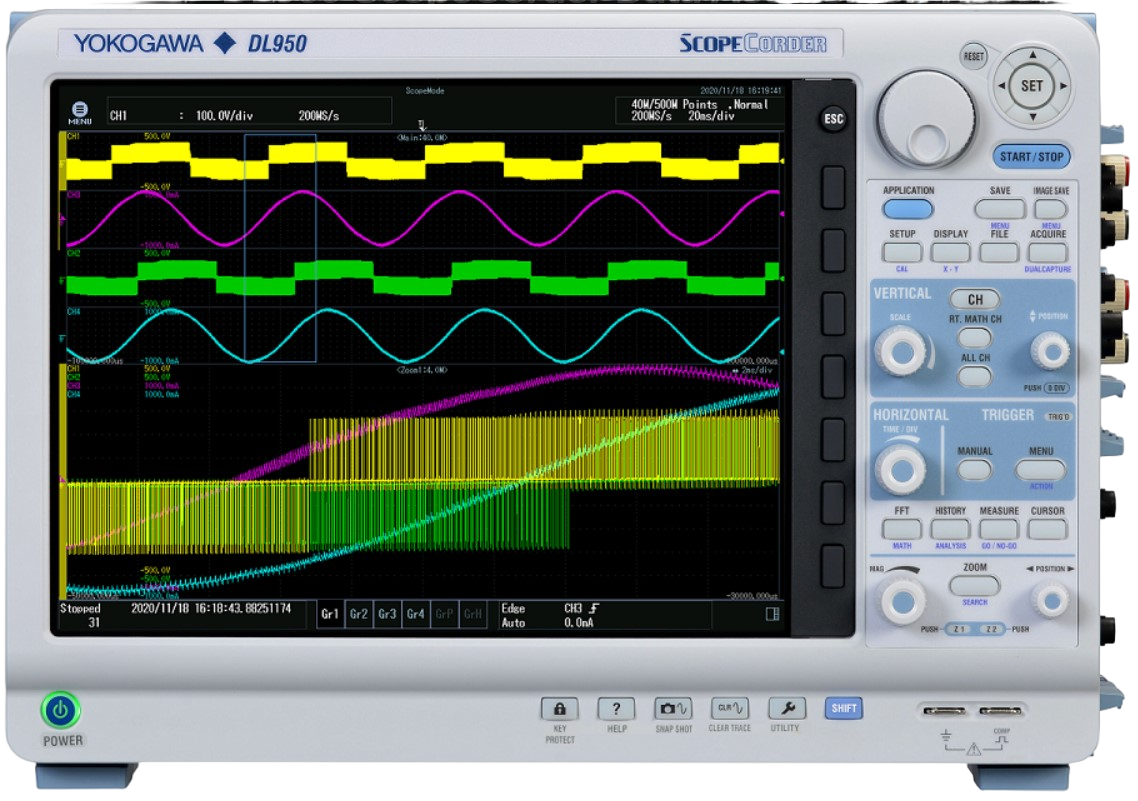
Task: Open help with the question mark button
Action: tap(615, 707)
